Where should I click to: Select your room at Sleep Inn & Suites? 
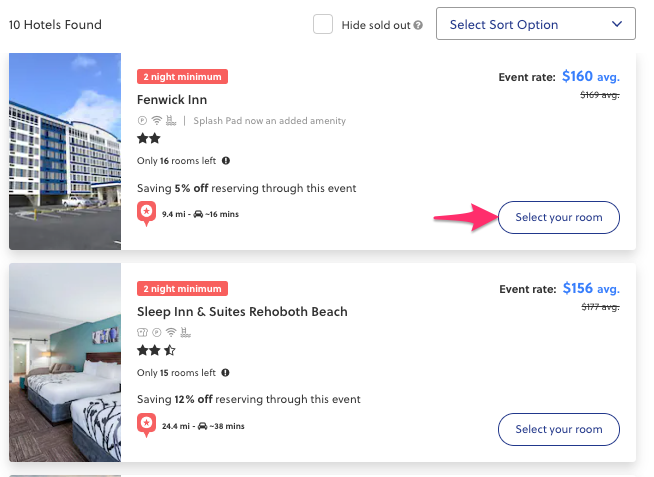point(558,430)
